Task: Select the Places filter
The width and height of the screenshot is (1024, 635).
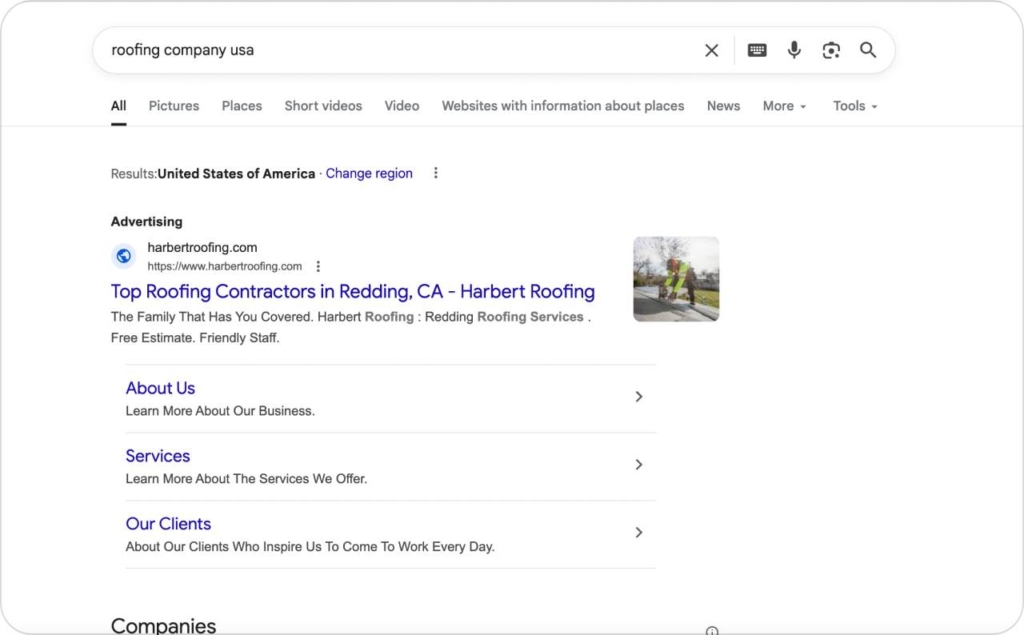Action: coord(241,105)
